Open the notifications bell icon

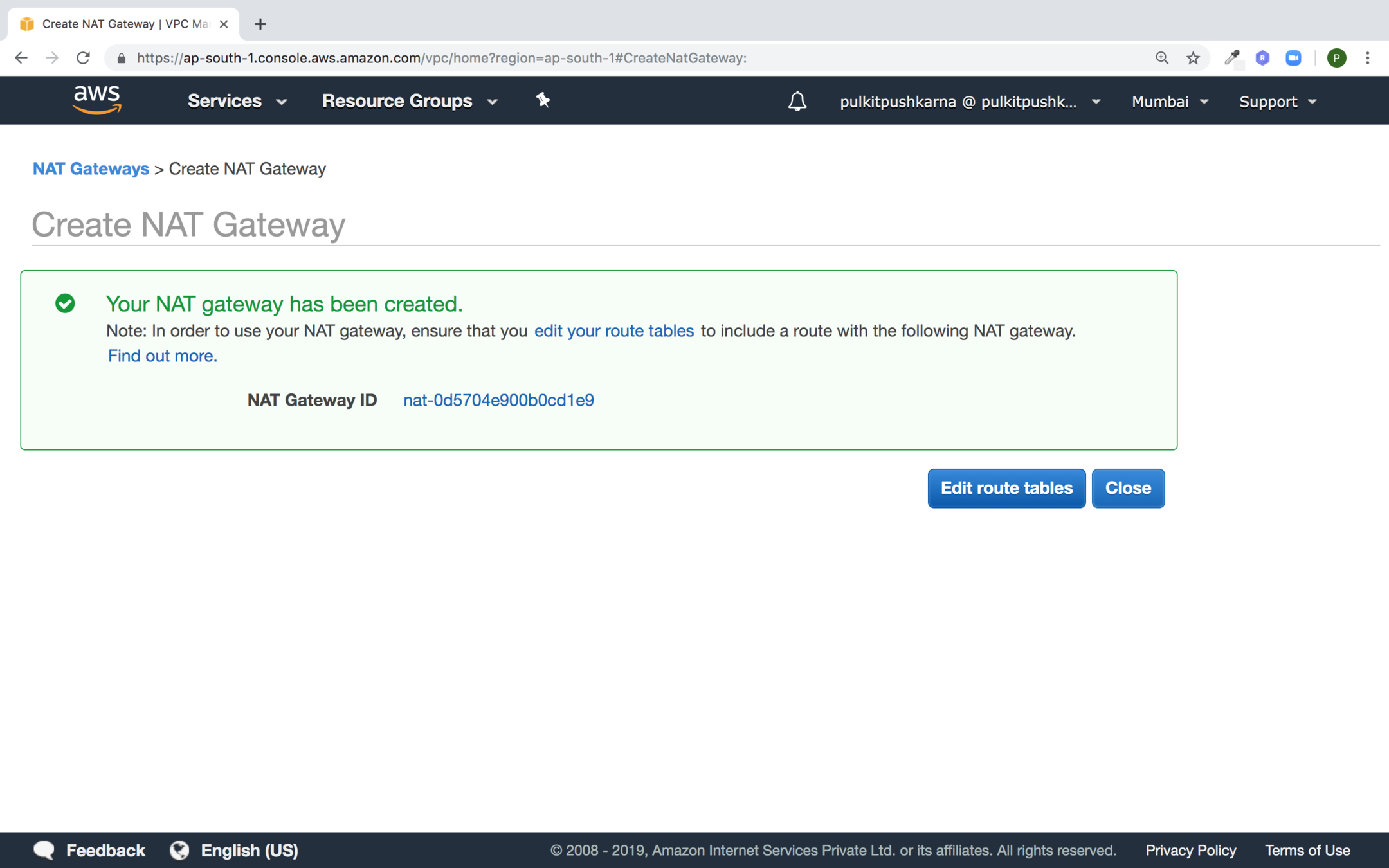[x=797, y=101]
